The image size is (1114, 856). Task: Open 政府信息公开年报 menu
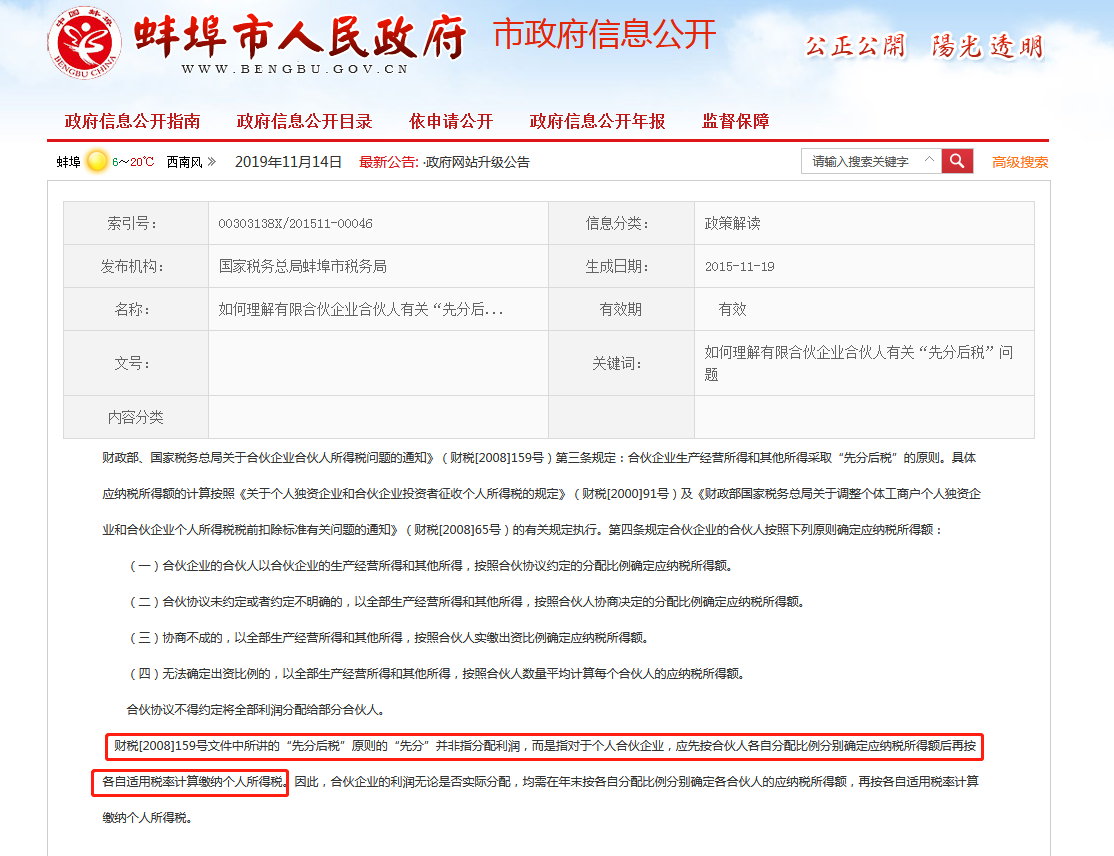tap(597, 121)
